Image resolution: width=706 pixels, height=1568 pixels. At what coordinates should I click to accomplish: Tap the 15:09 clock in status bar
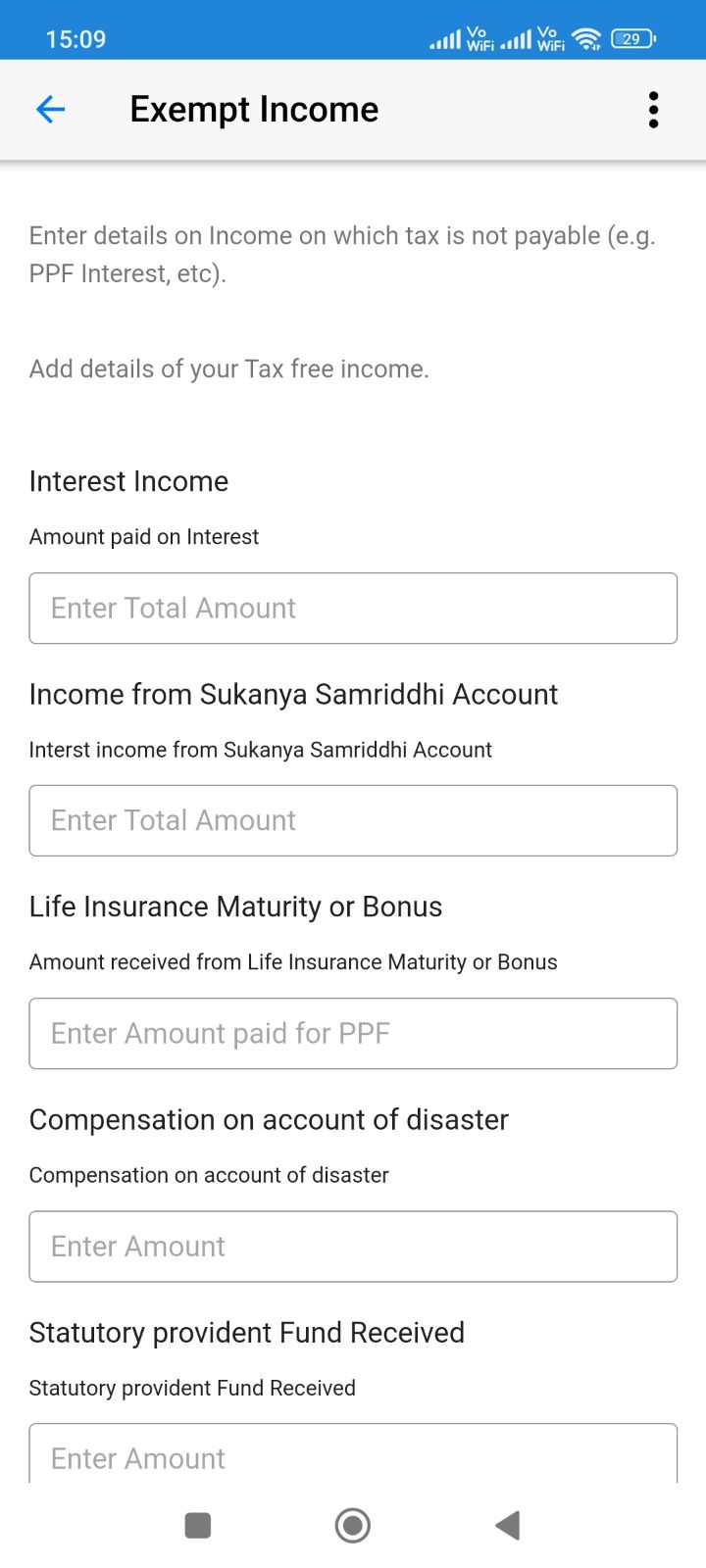[76, 39]
